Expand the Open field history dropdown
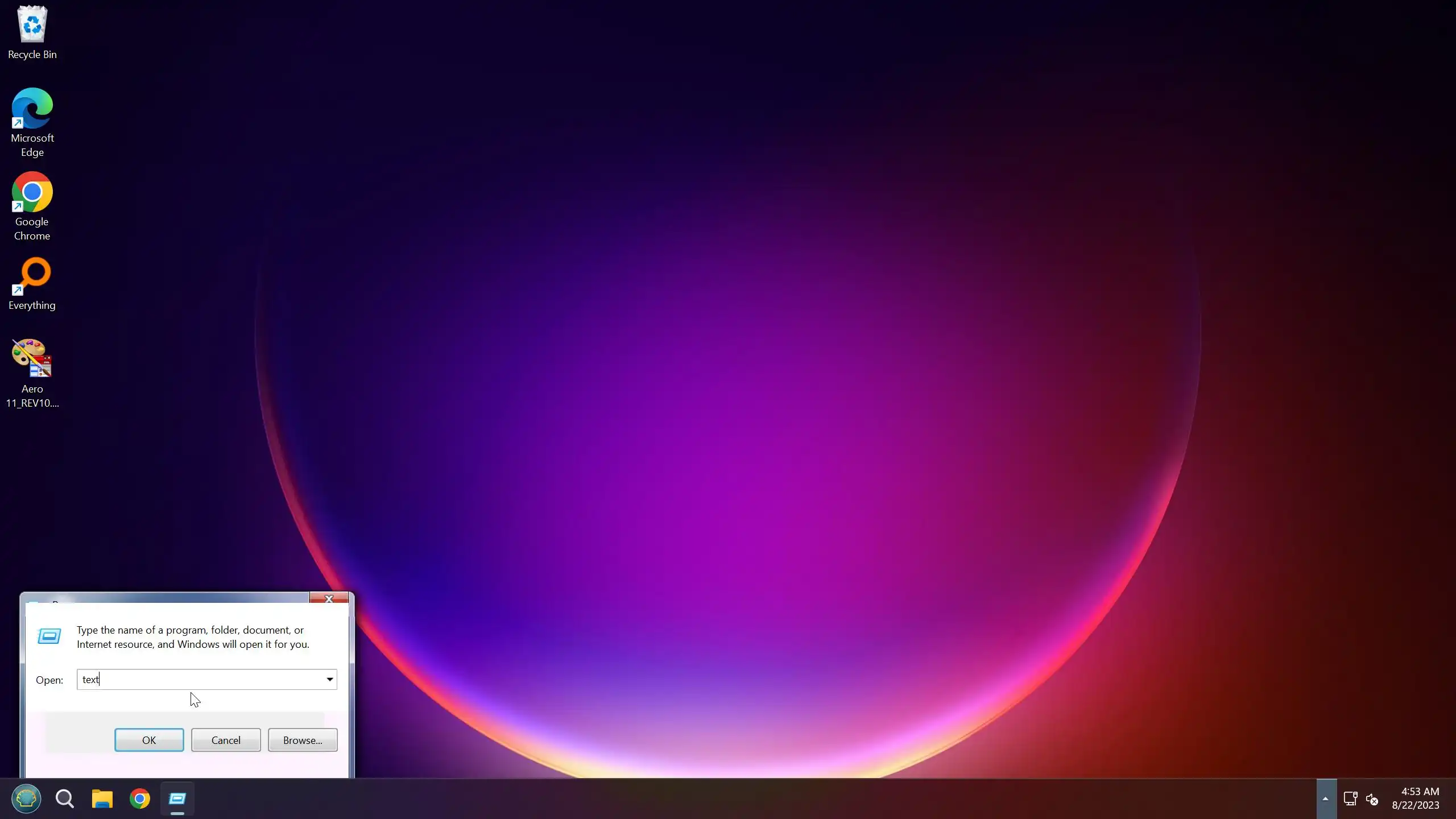 pyautogui.click(x=329, y=679)
